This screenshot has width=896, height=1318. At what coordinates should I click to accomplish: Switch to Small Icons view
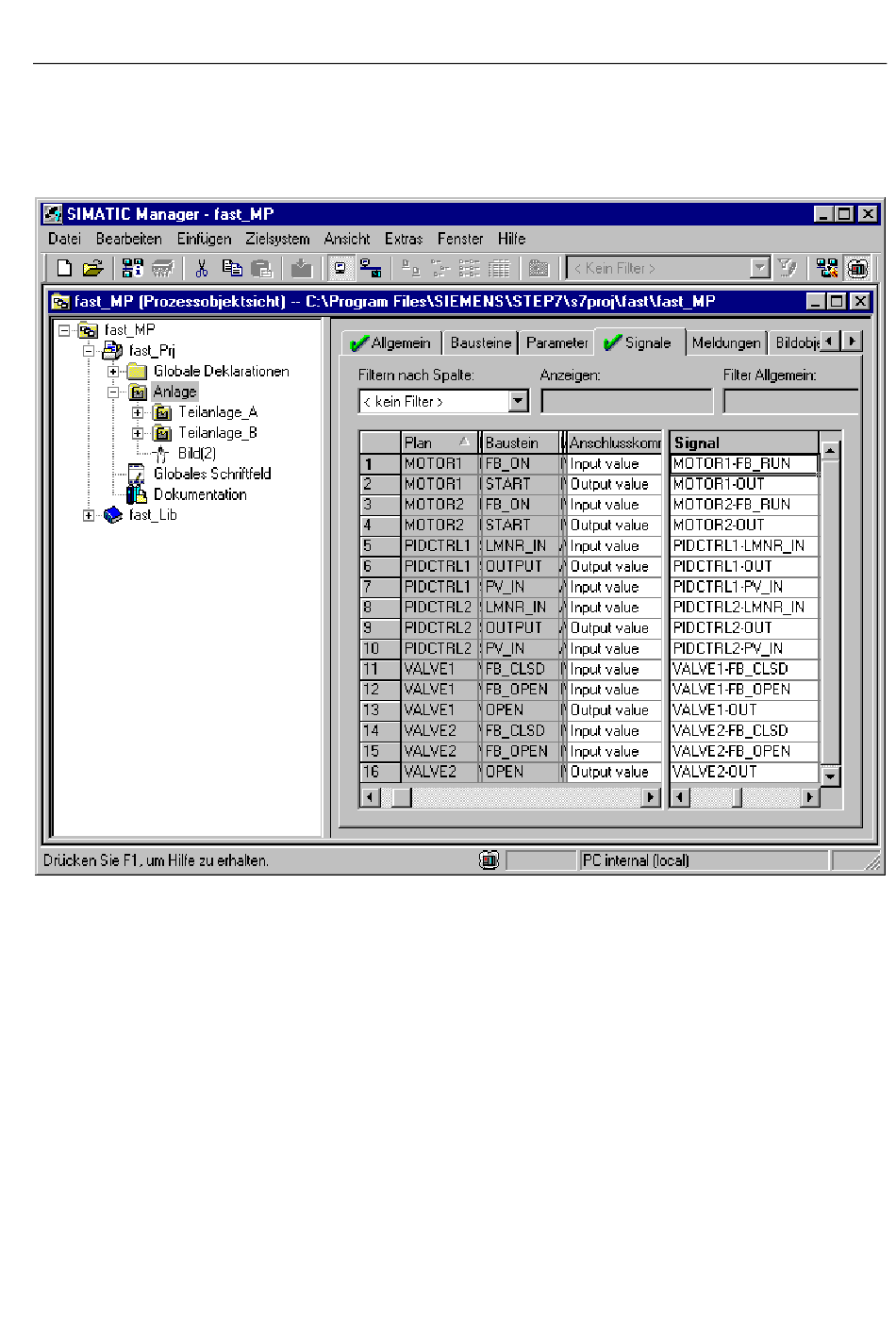[440, 269]
